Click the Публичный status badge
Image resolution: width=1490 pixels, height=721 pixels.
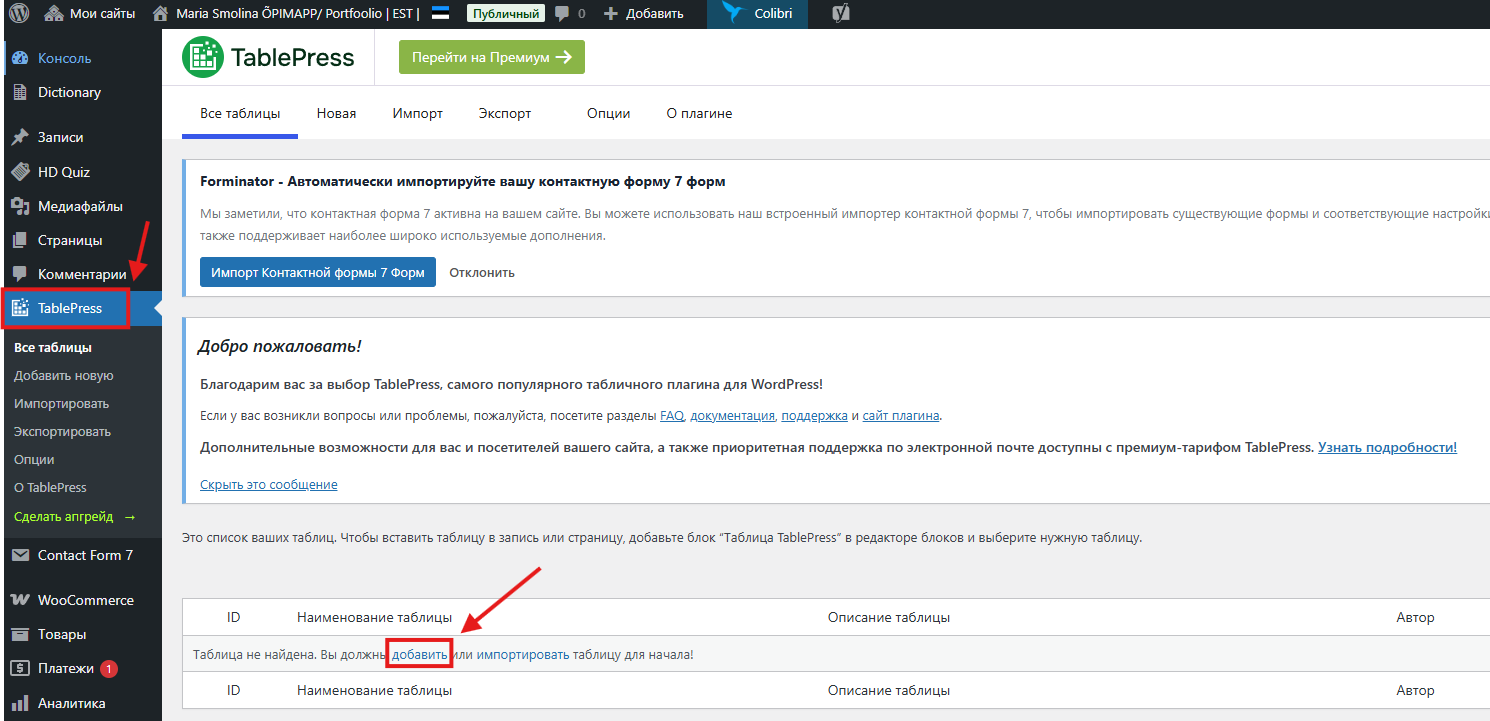click(506, 14)
